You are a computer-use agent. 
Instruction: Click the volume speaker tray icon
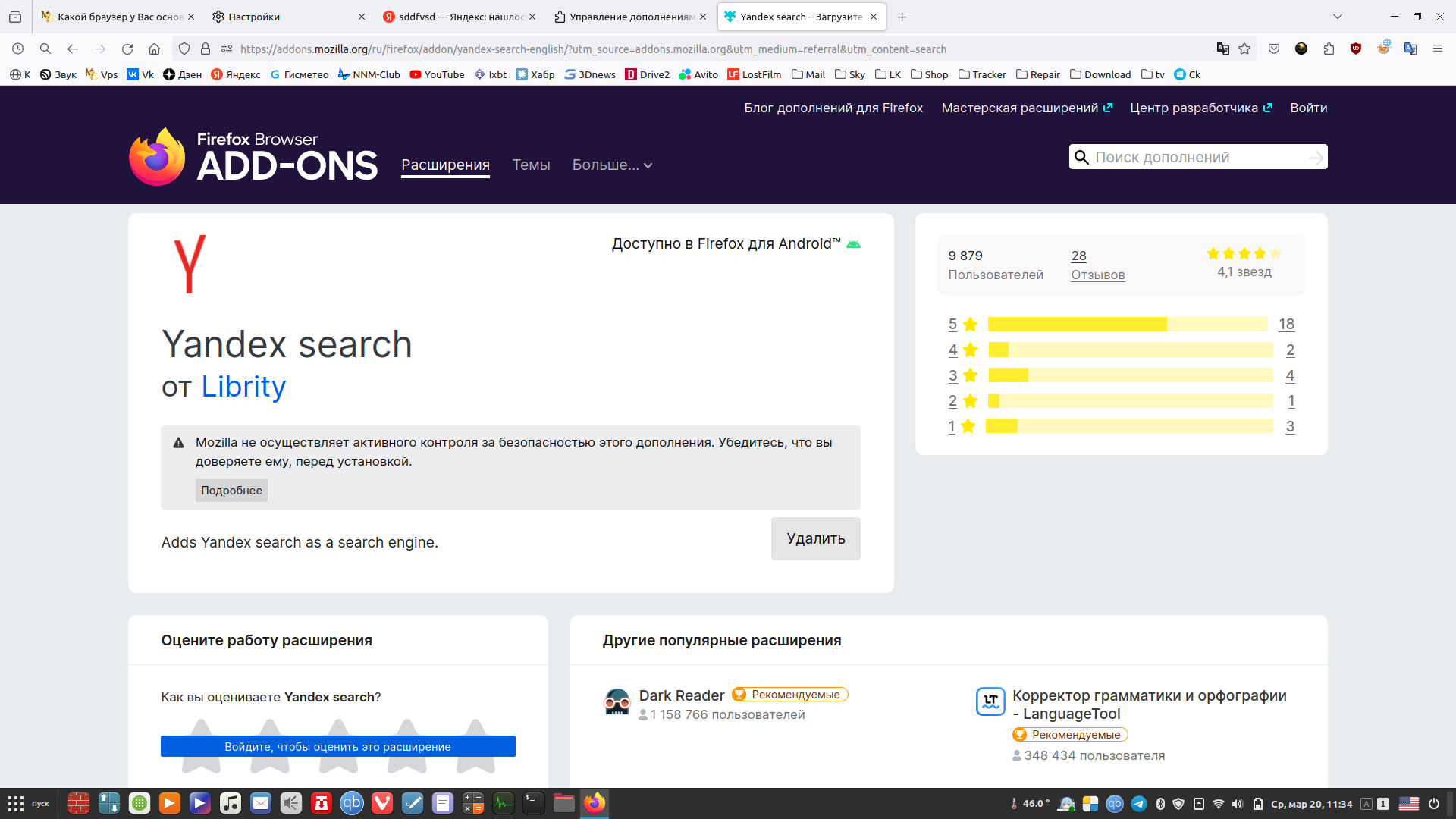tap(1238, 804)
